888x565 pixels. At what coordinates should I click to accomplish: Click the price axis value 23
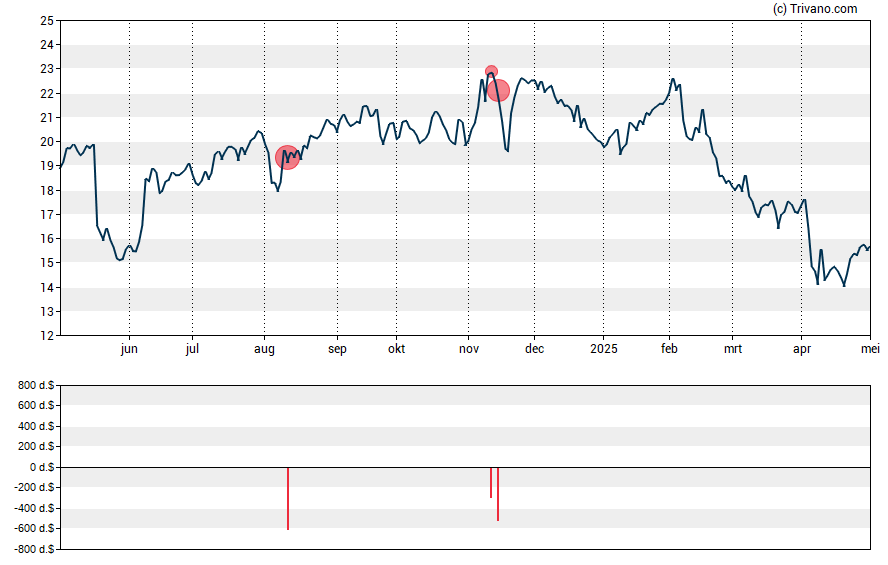[x=47, y=69]
